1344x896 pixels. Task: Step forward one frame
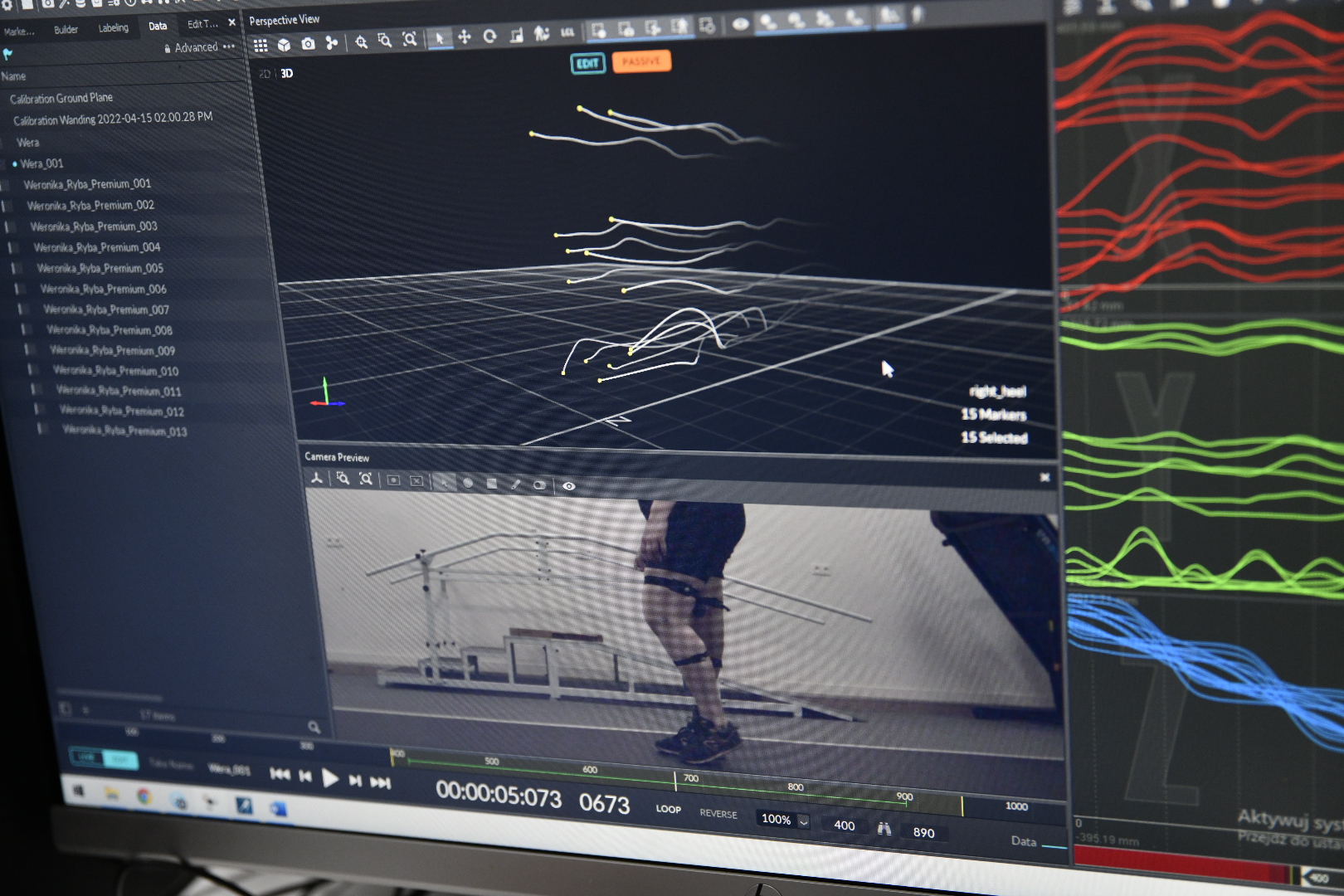pyautogui.click(x=355, y=781)
